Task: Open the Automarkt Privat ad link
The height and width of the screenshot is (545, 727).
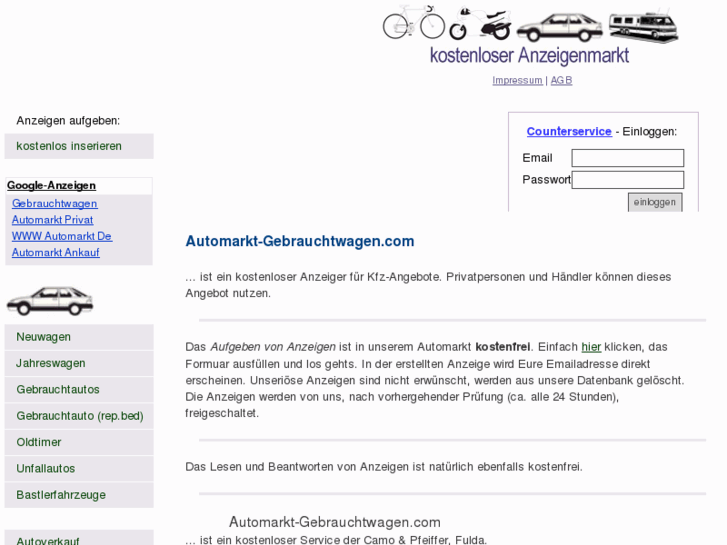Action: click(52, 220)
